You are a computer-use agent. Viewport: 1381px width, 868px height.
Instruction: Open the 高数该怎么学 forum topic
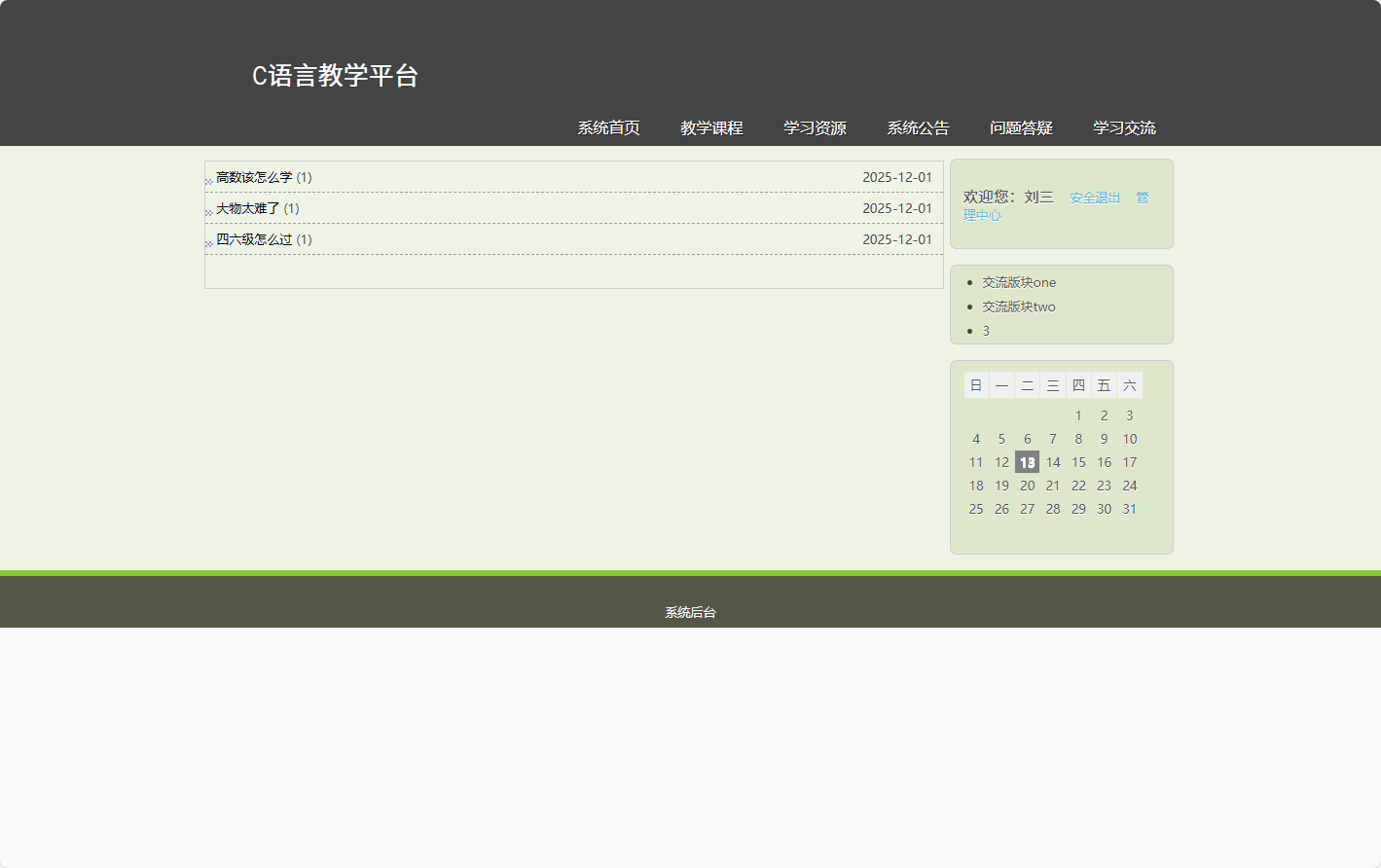(254, 177)
